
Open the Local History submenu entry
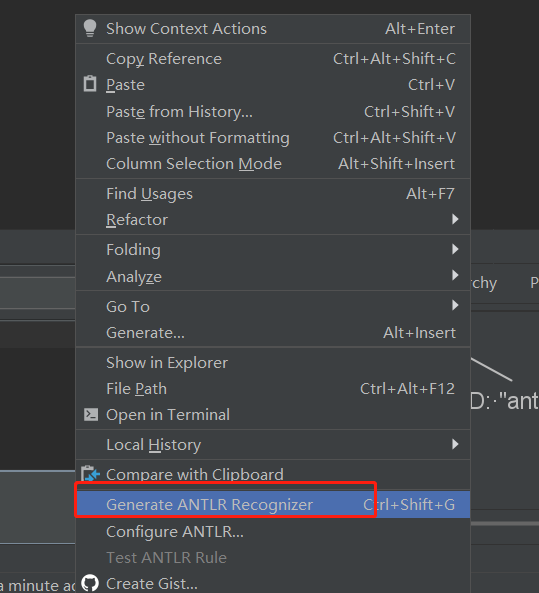[273, 445]
